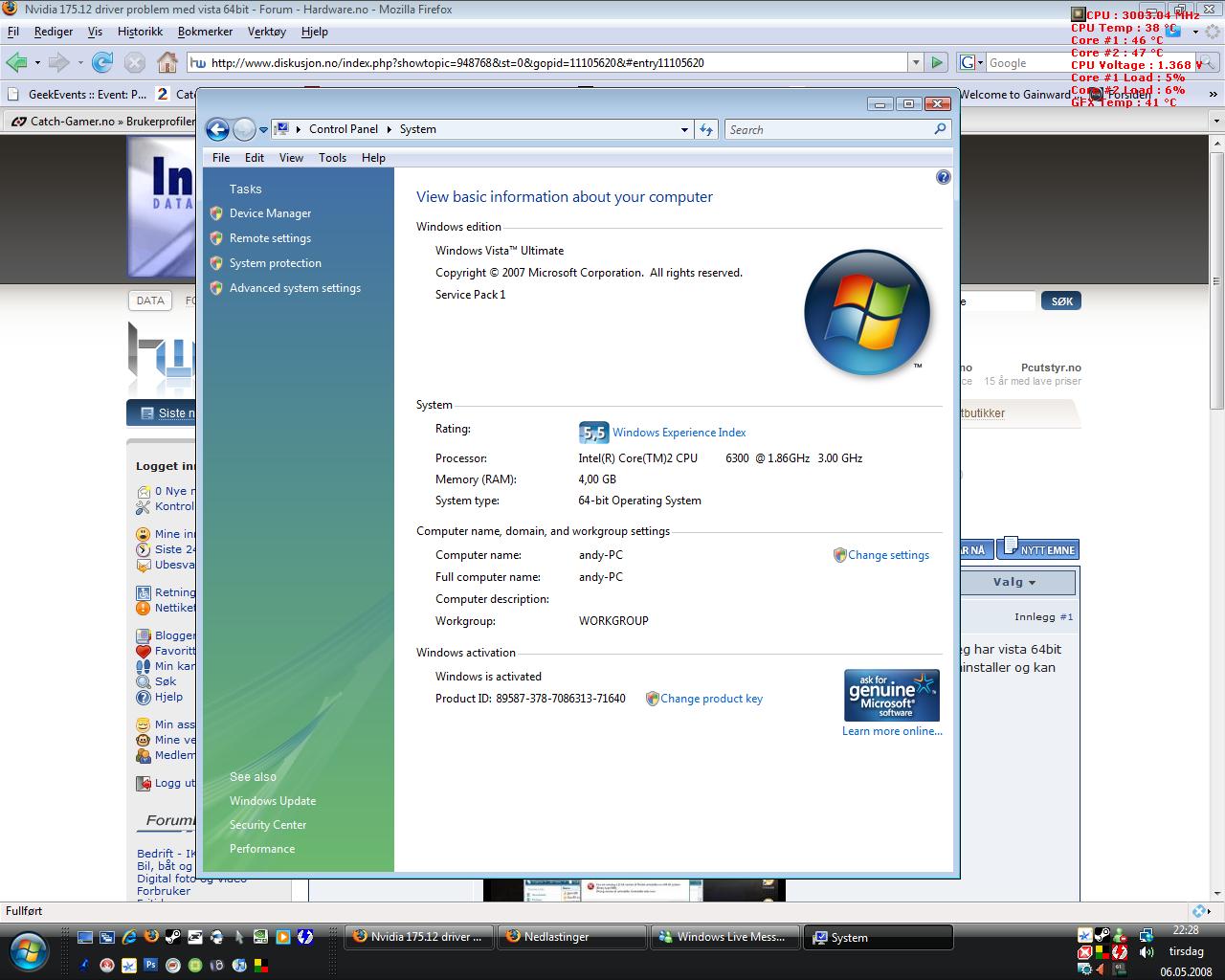The height and width of the screenshot is (980, 1225).
Task: Click Windows Live Messenger tray icon
Action: tap(1120, 935)
